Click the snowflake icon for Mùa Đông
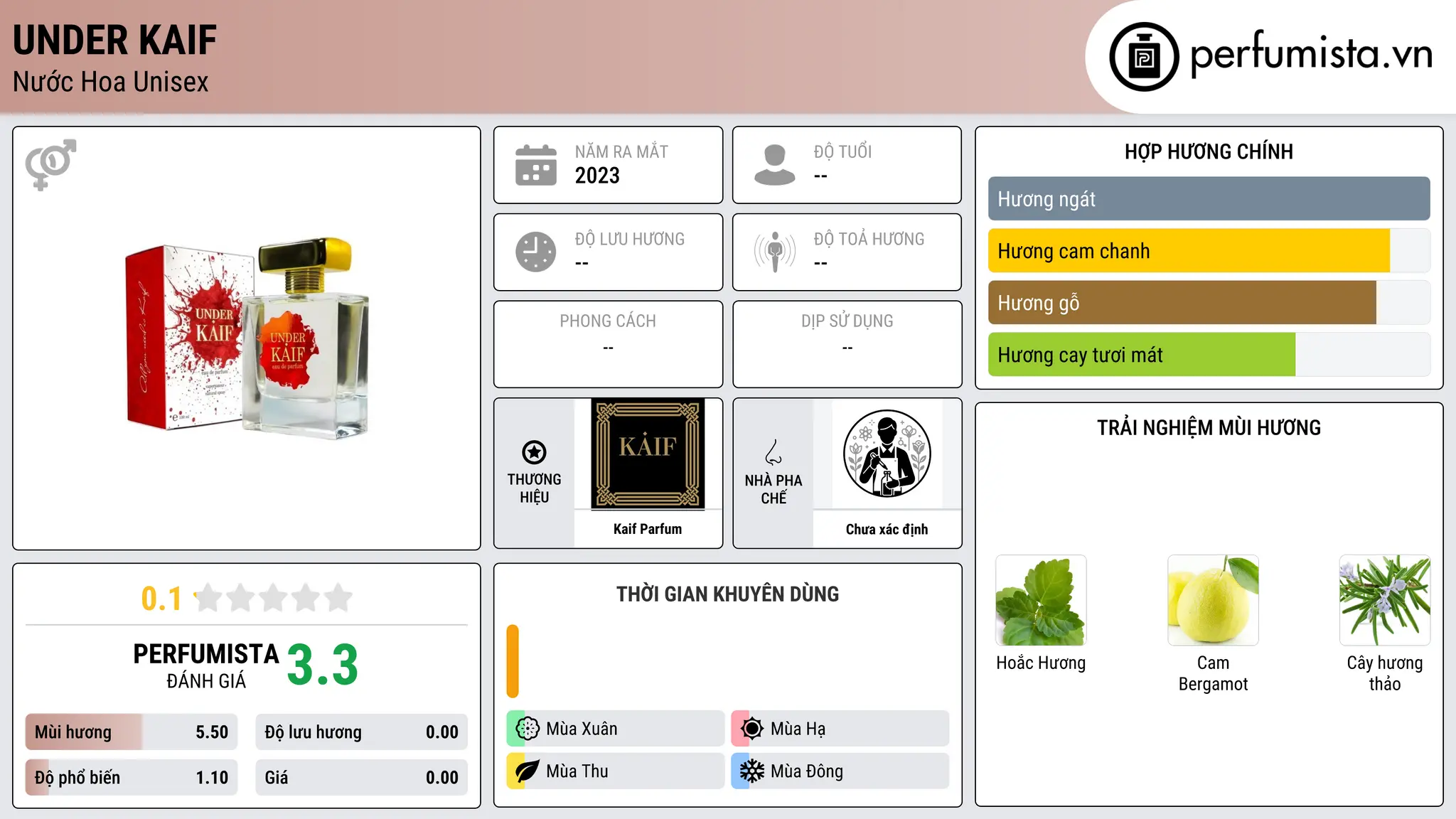Viewport: 1456px width, 819px height. [x=751, y=771]
